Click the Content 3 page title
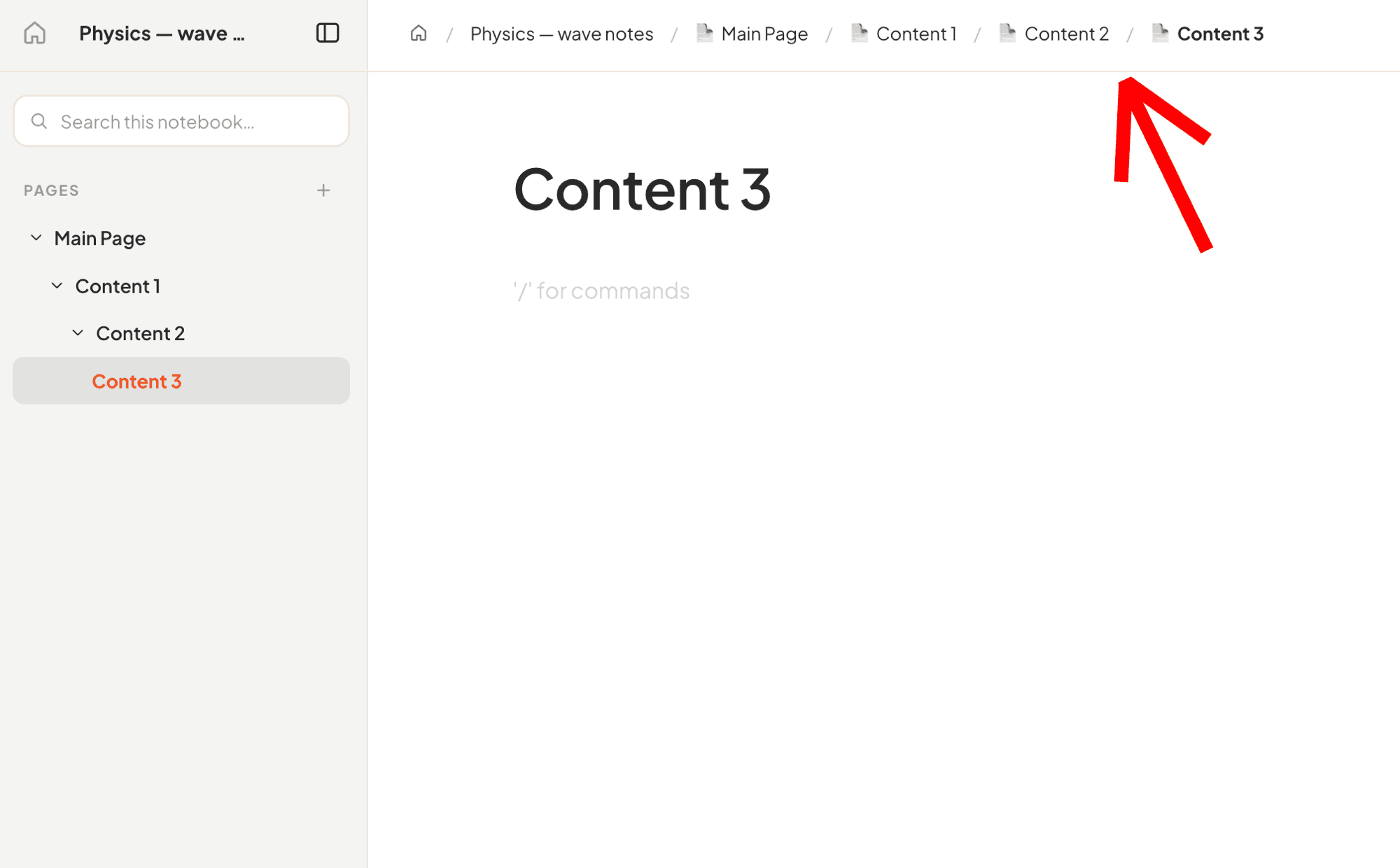 coord(642,189)
